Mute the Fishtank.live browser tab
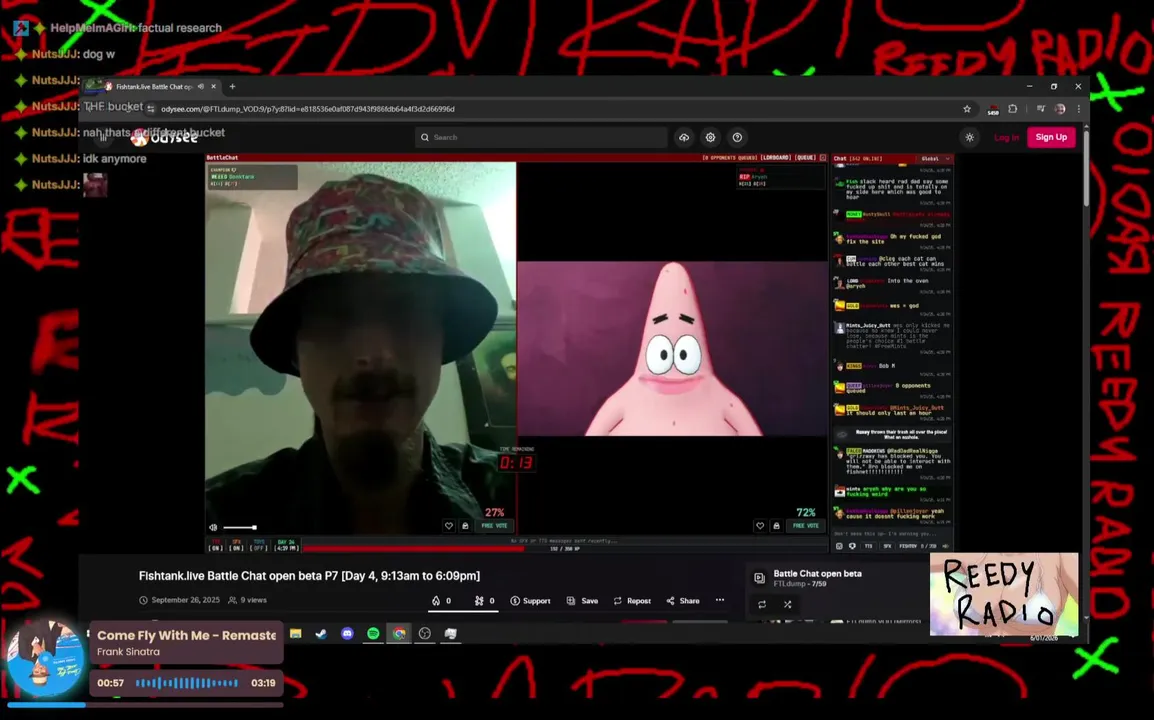 click(x=201, y=86)
